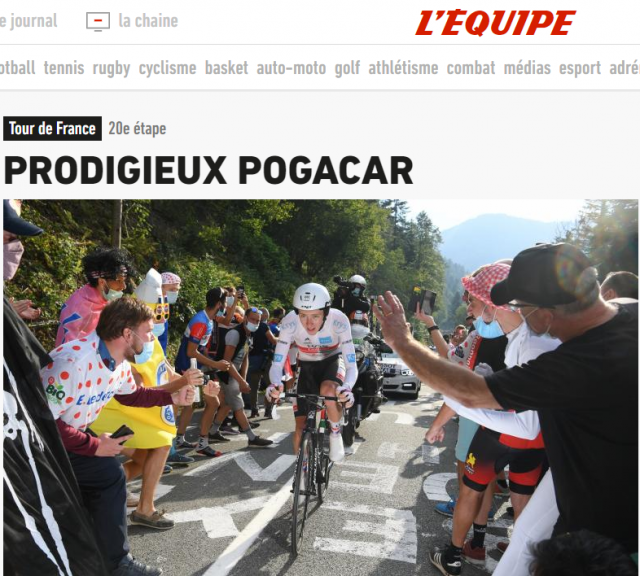Select the golf menu item

point(347,69)
